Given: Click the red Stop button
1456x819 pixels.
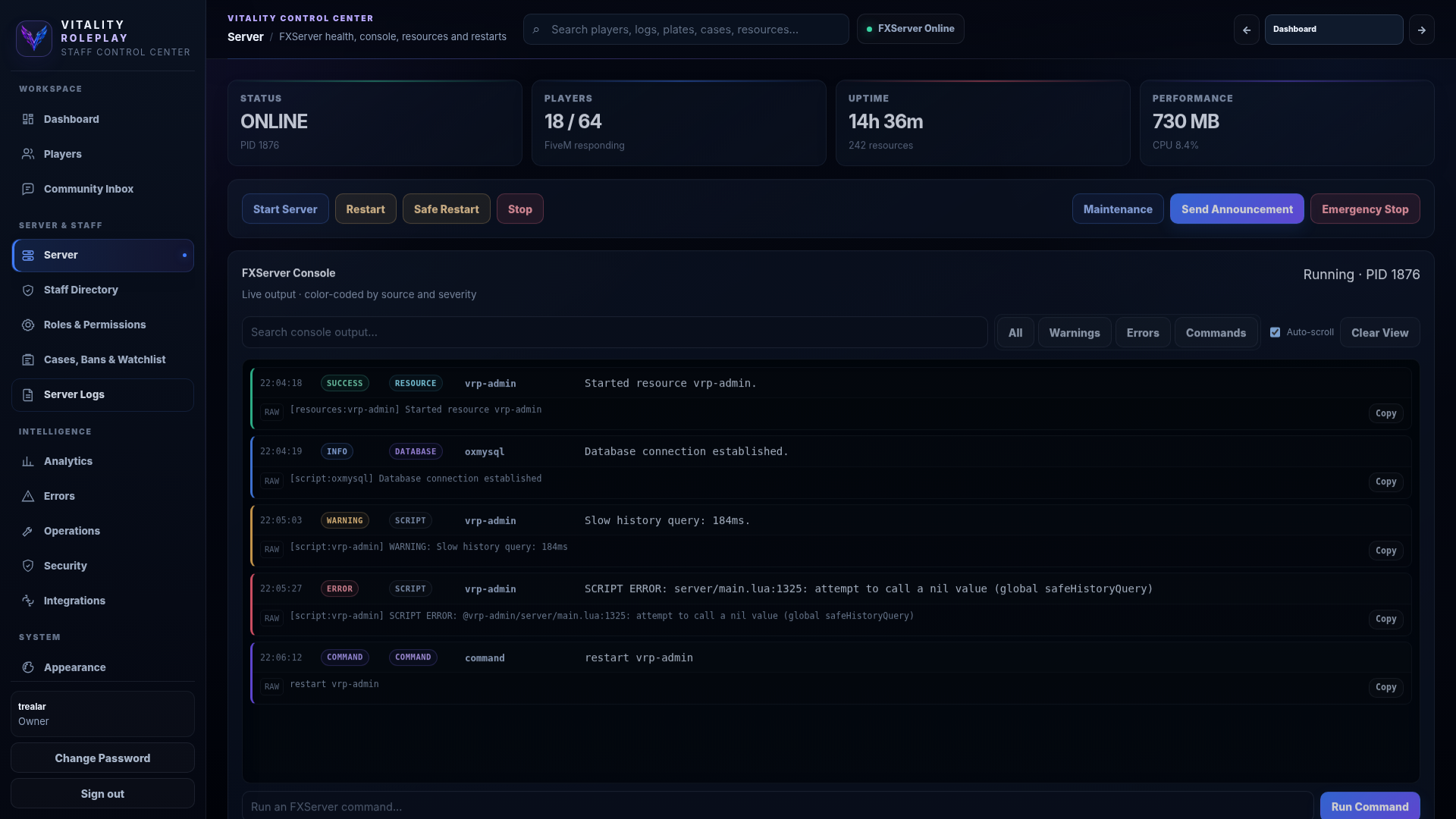Looking at the screenshot, I should click(520, 209).
